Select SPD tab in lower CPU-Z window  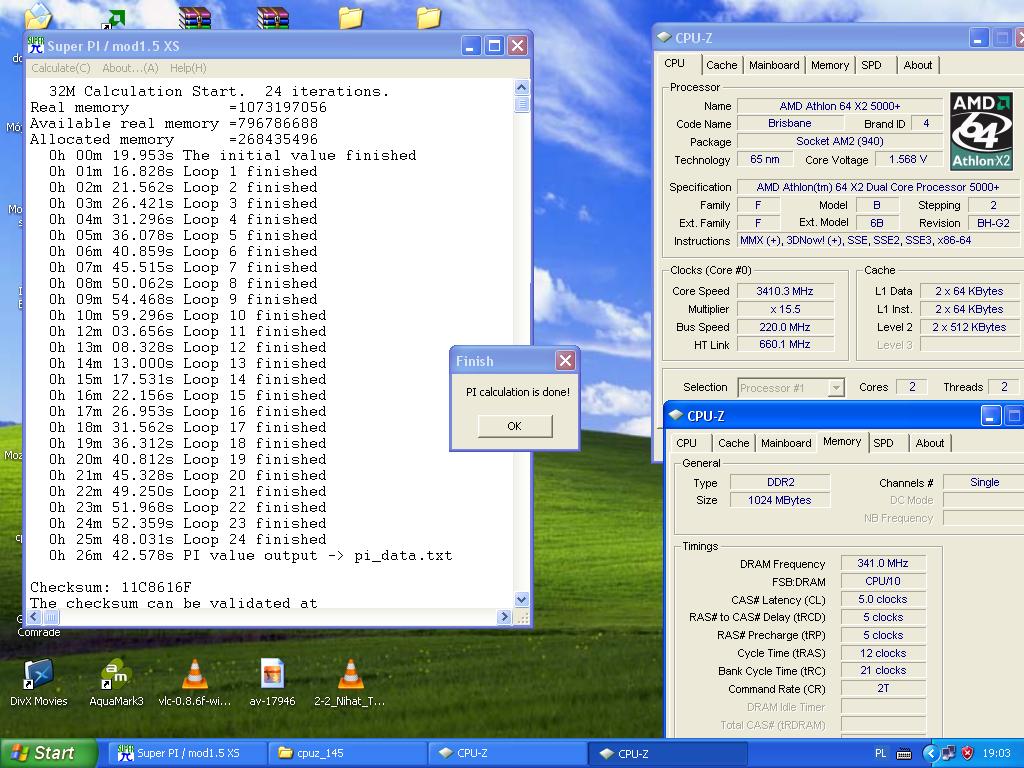click(883, 443)
